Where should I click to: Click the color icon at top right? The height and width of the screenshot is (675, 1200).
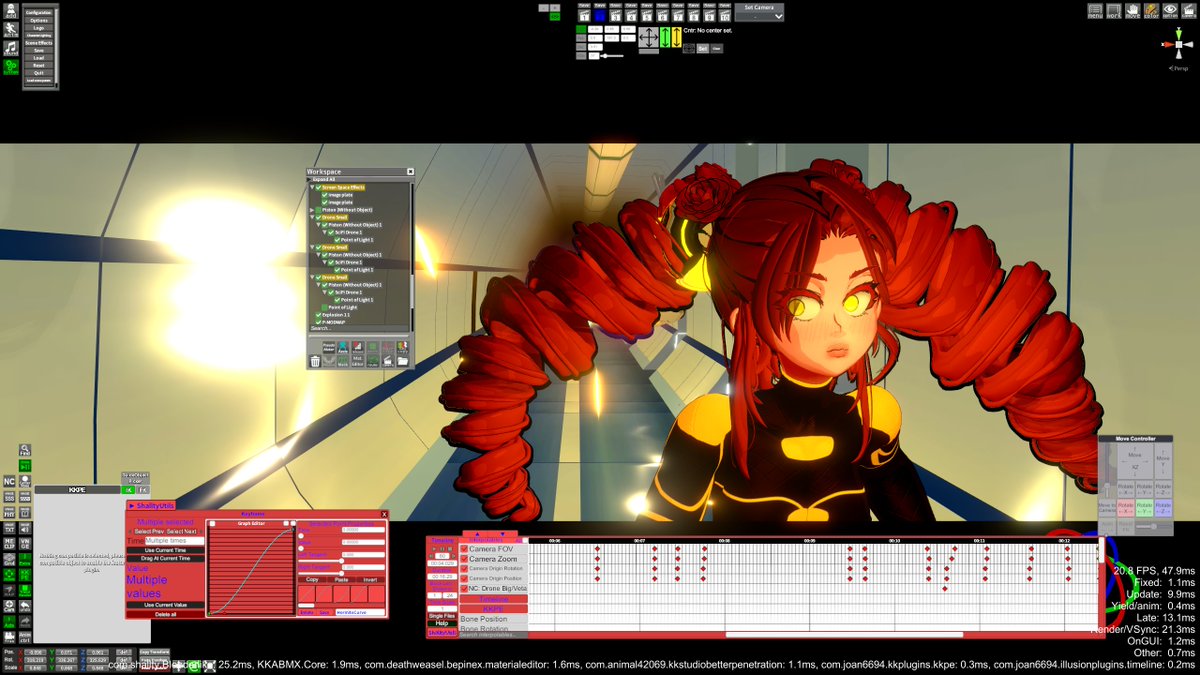pos(1152,11)
